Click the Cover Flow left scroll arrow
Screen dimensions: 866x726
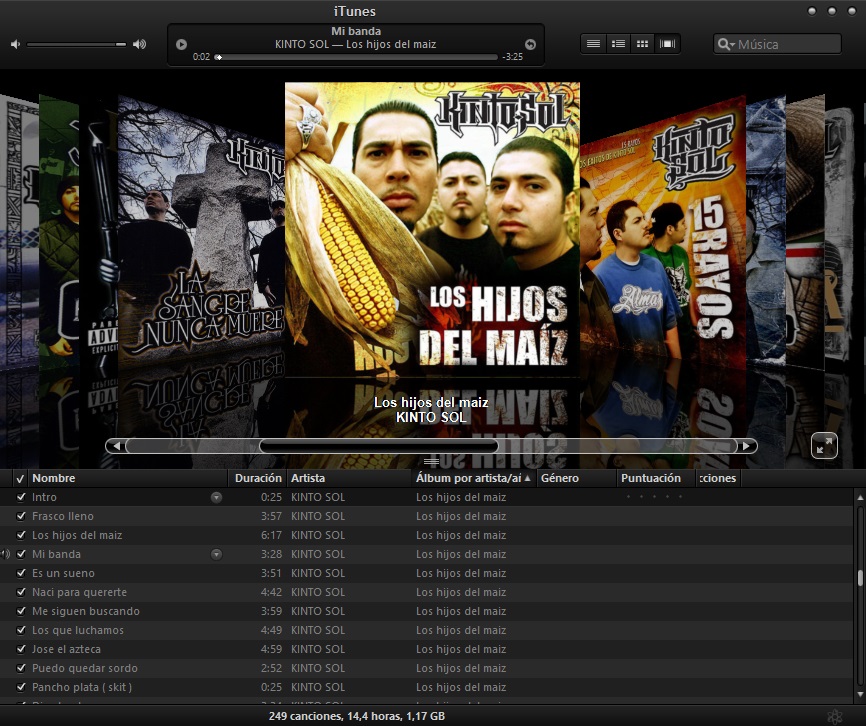click(x=115, y=446)
